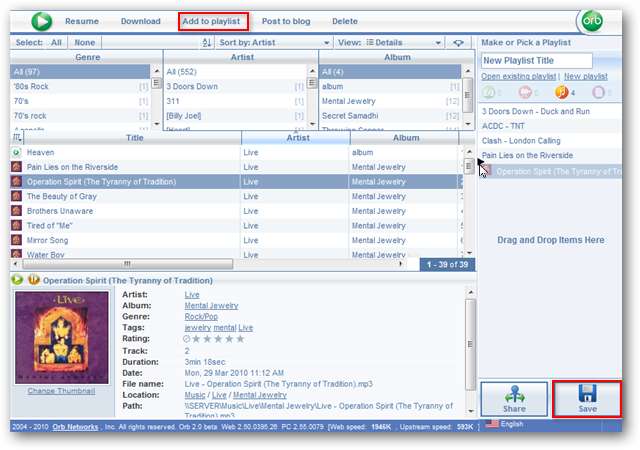The height and width of the screenshot is (450, 640).
Task: Click the Orb logo icon
Action: tap(591, 21)
